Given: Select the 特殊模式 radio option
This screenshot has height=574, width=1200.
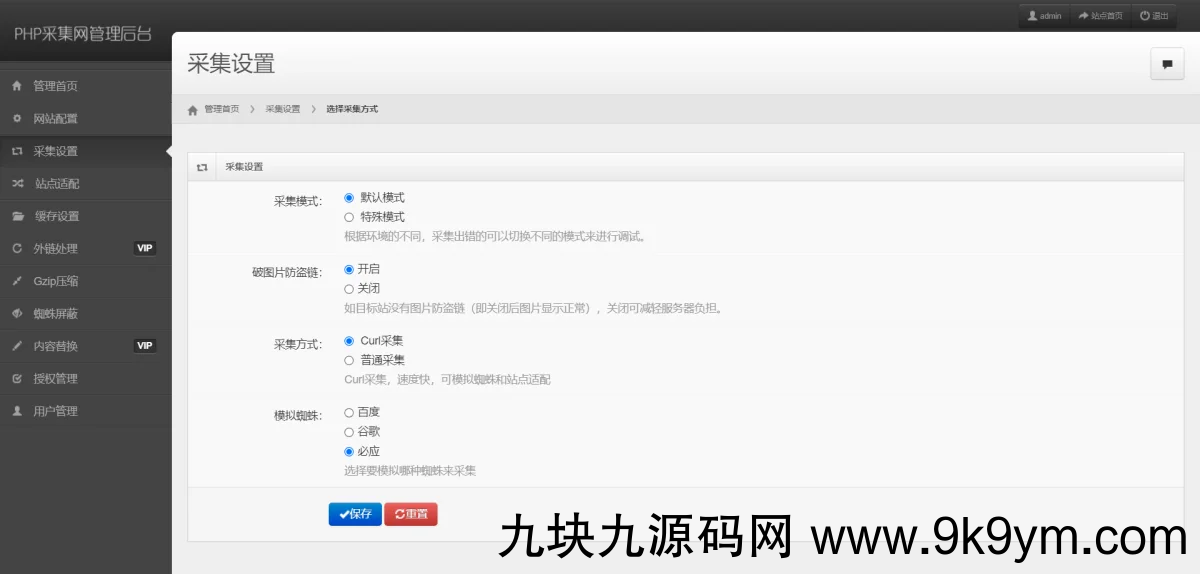Looking at the screenshot, I should point(349,217).
